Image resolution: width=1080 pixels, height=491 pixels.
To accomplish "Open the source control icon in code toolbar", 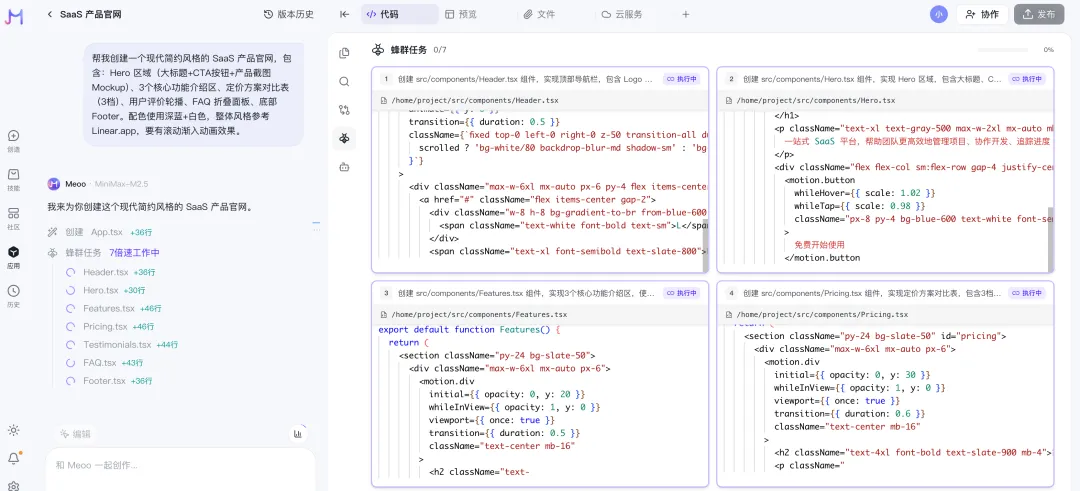I will pos(344,109).
